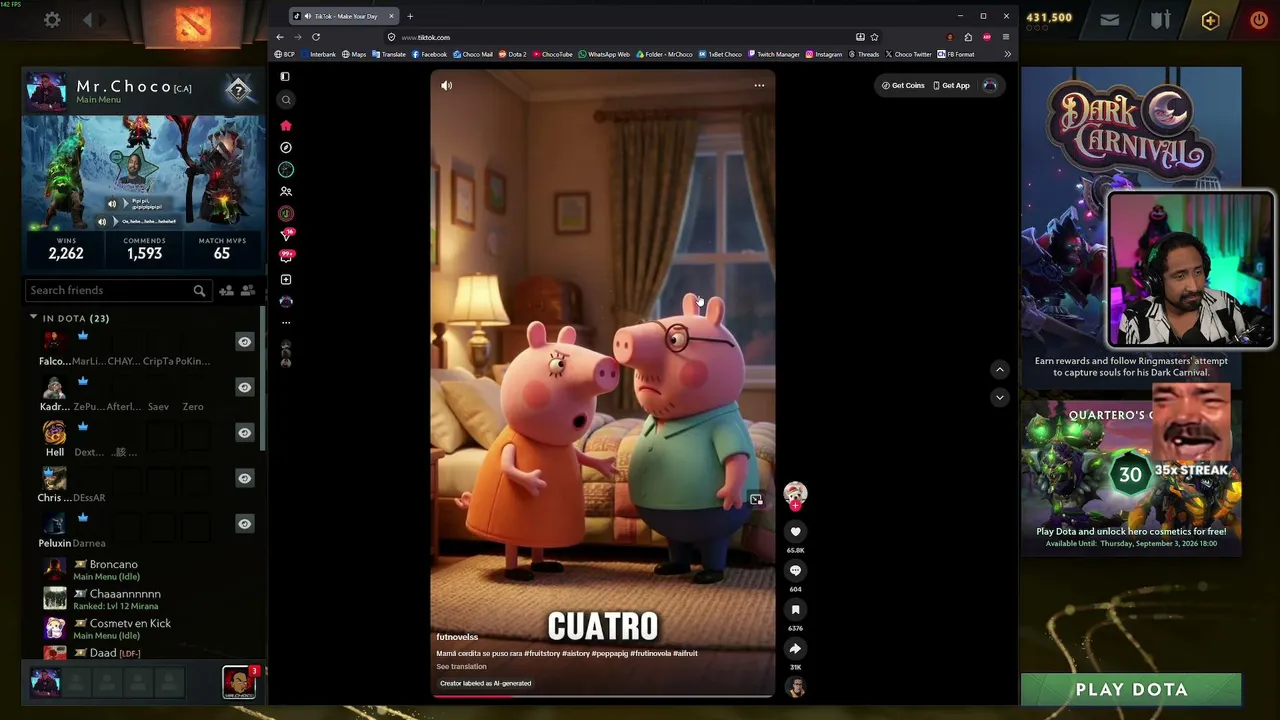Select friend Broncano in friends list

[x=113, y=565]
